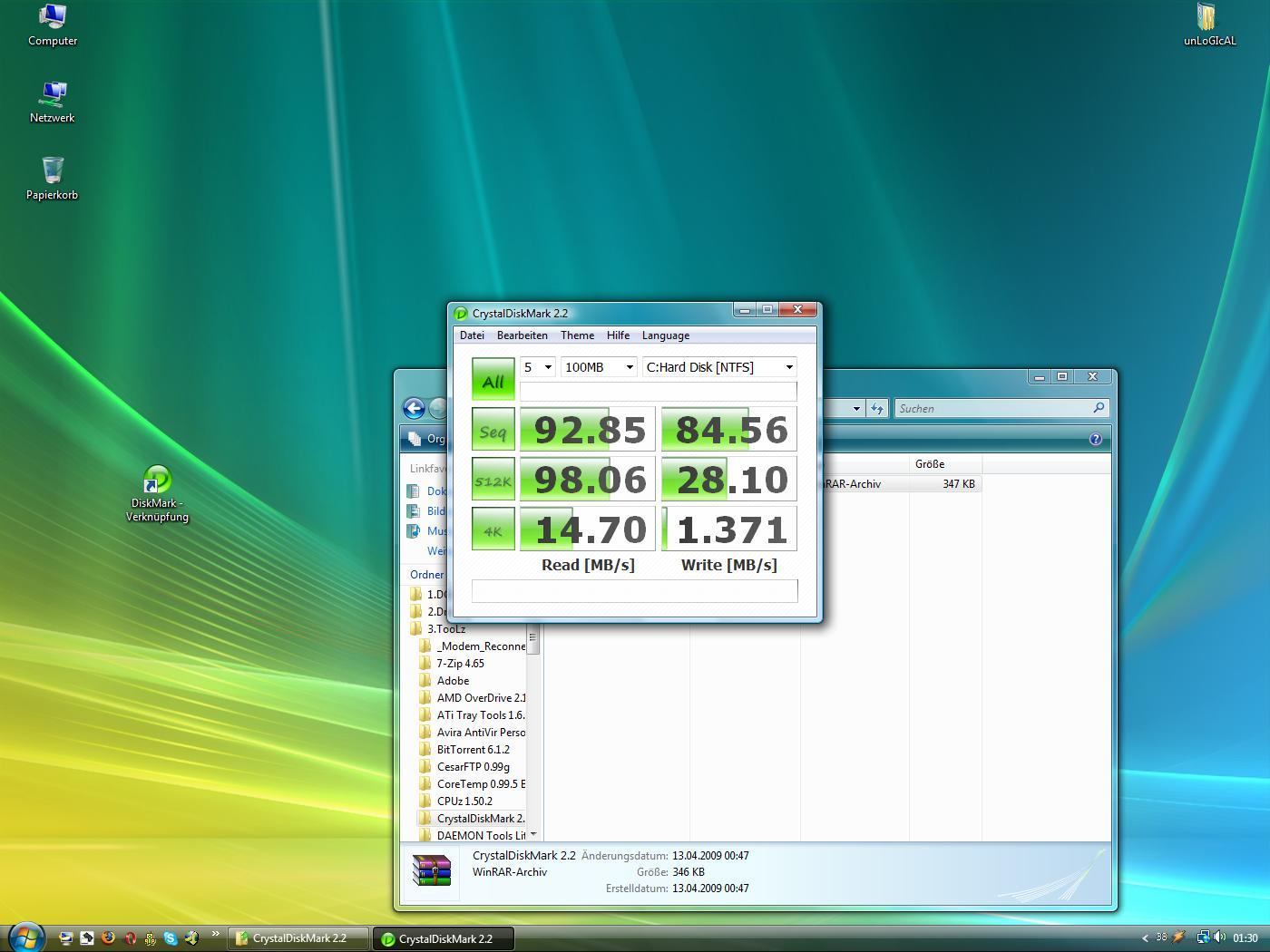
Task: Click the comment text field below results
Action: click(634, 591)
